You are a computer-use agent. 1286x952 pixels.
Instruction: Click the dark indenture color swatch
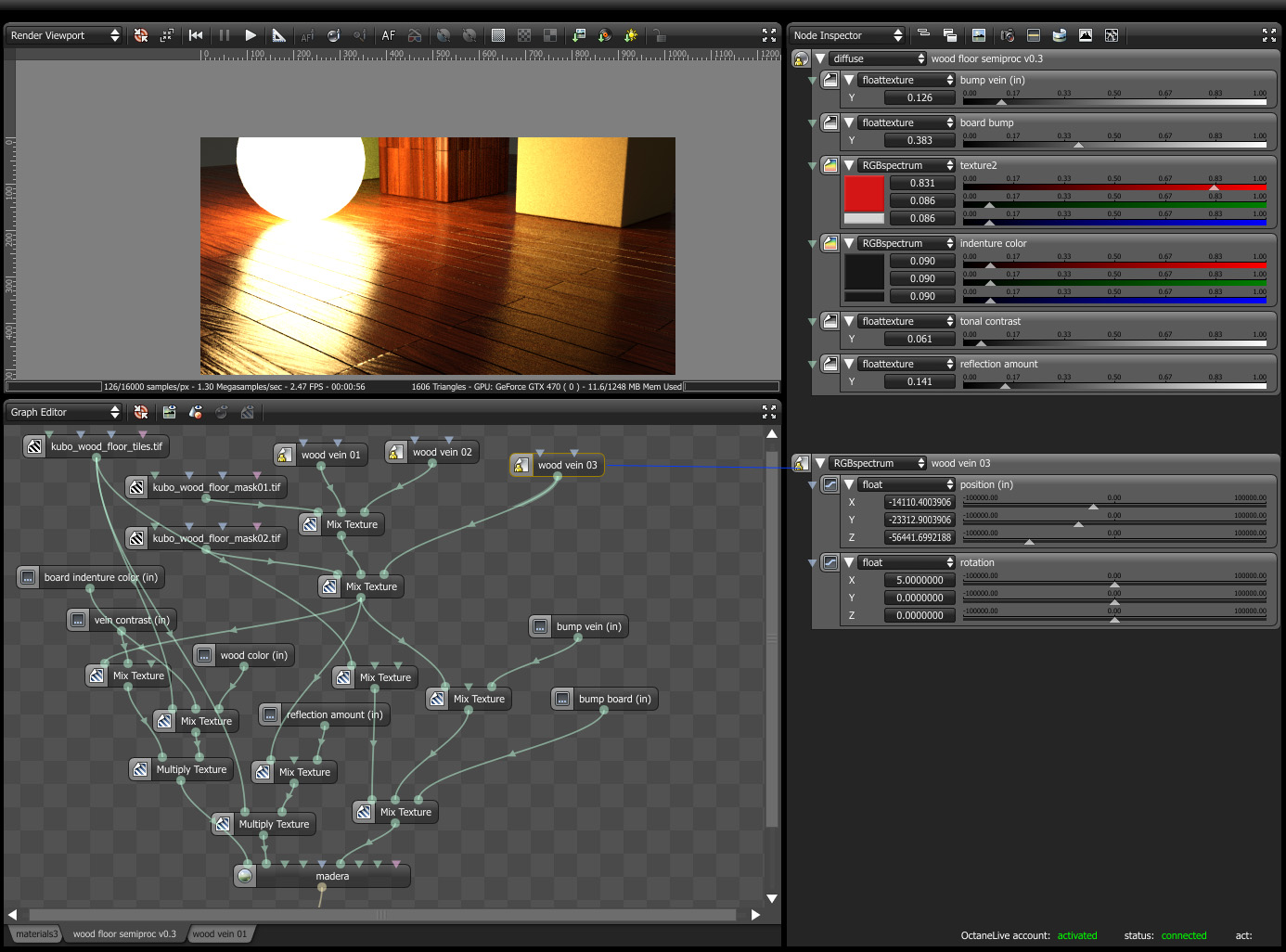coord(864,271)
